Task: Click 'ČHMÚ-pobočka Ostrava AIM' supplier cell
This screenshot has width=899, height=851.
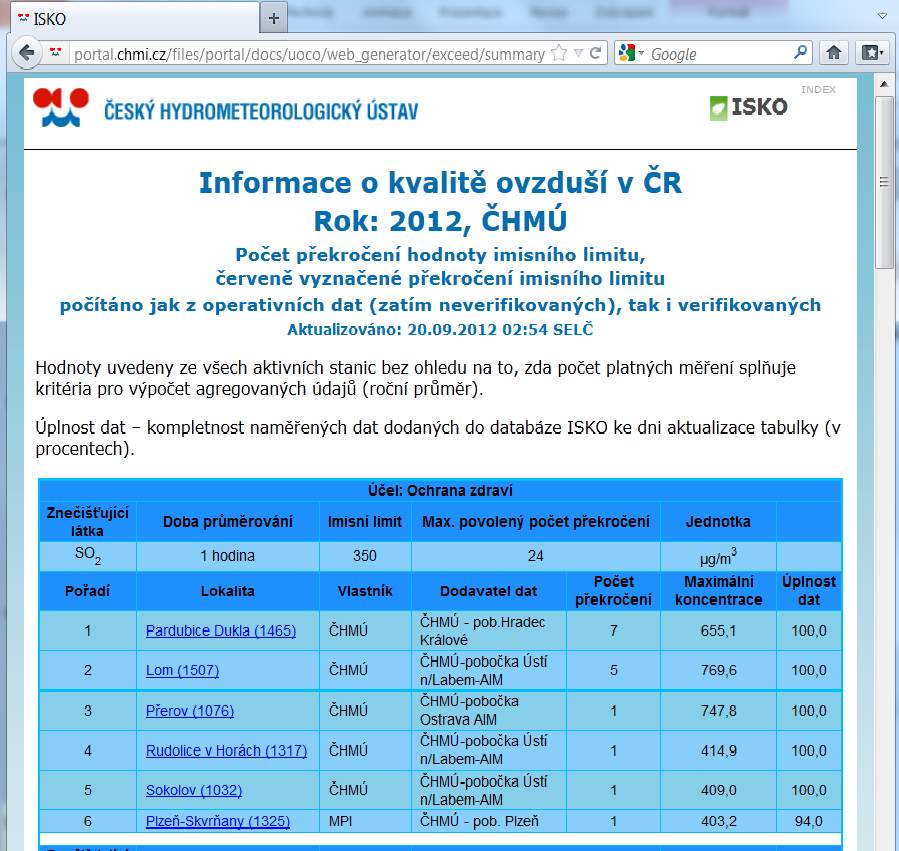Action: 488,711
